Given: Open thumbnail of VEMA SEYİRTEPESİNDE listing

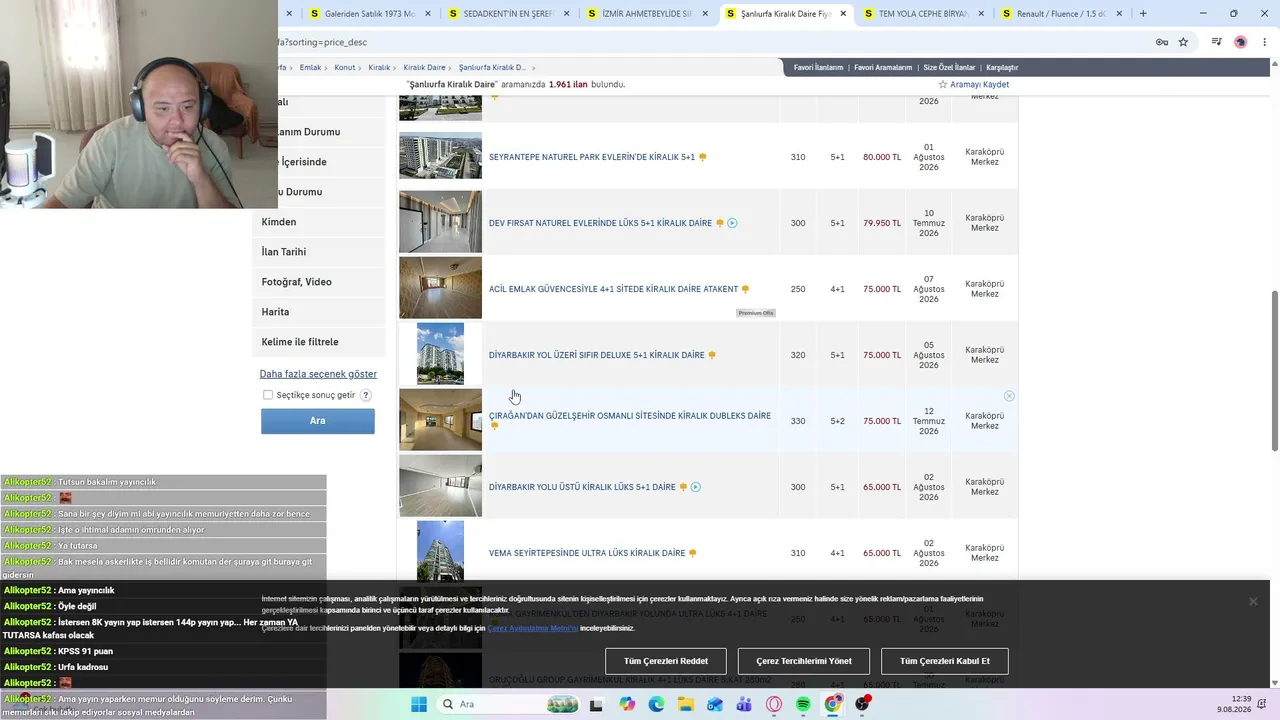Looking at the screenshot, I should (440, 552).
